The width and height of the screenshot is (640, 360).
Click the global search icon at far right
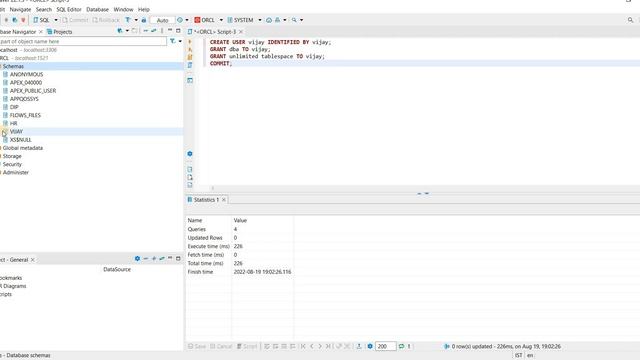pos(630,20)
